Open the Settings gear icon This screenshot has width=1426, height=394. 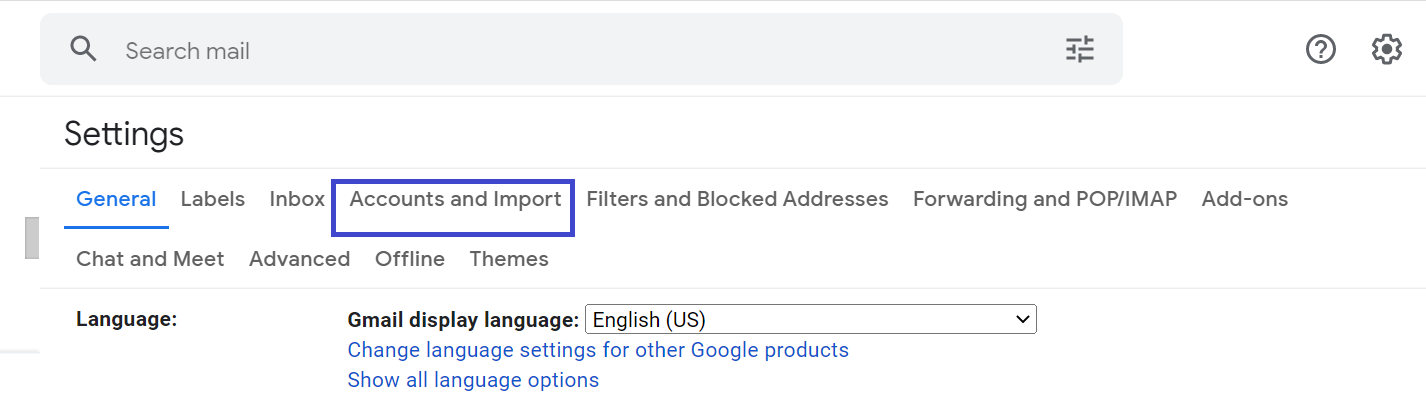pos(1386,49)
